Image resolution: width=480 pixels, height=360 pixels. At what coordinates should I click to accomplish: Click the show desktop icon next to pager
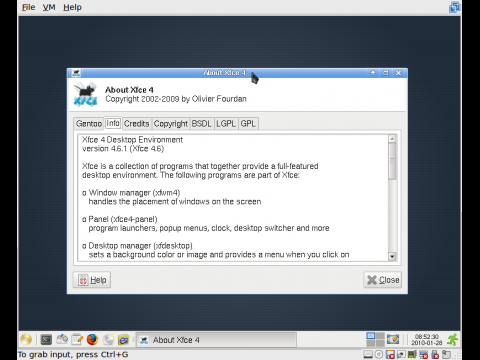[x=393, y=339]
